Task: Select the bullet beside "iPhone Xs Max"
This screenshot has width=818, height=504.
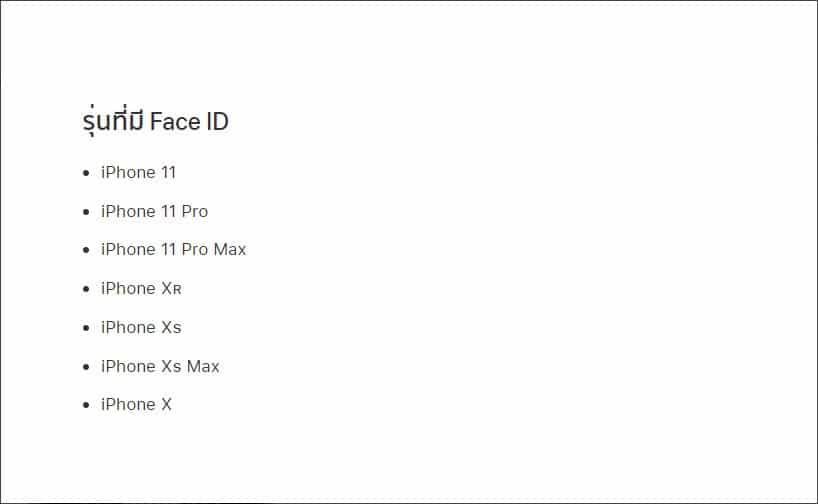Action: tap(86, 367)
